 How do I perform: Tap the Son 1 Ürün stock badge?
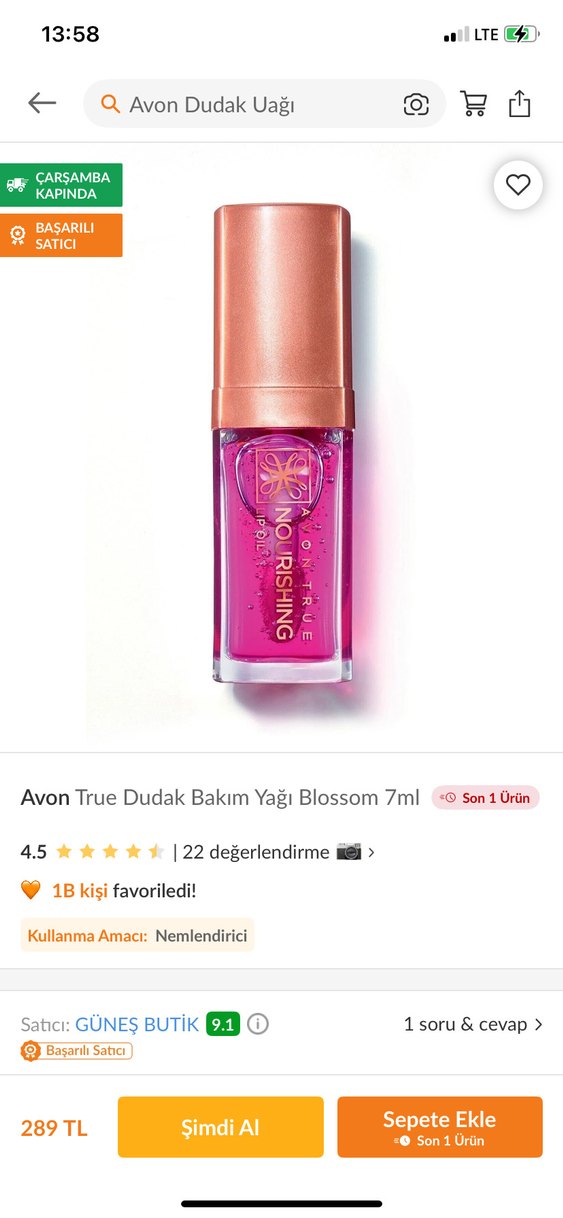point(486,798)
